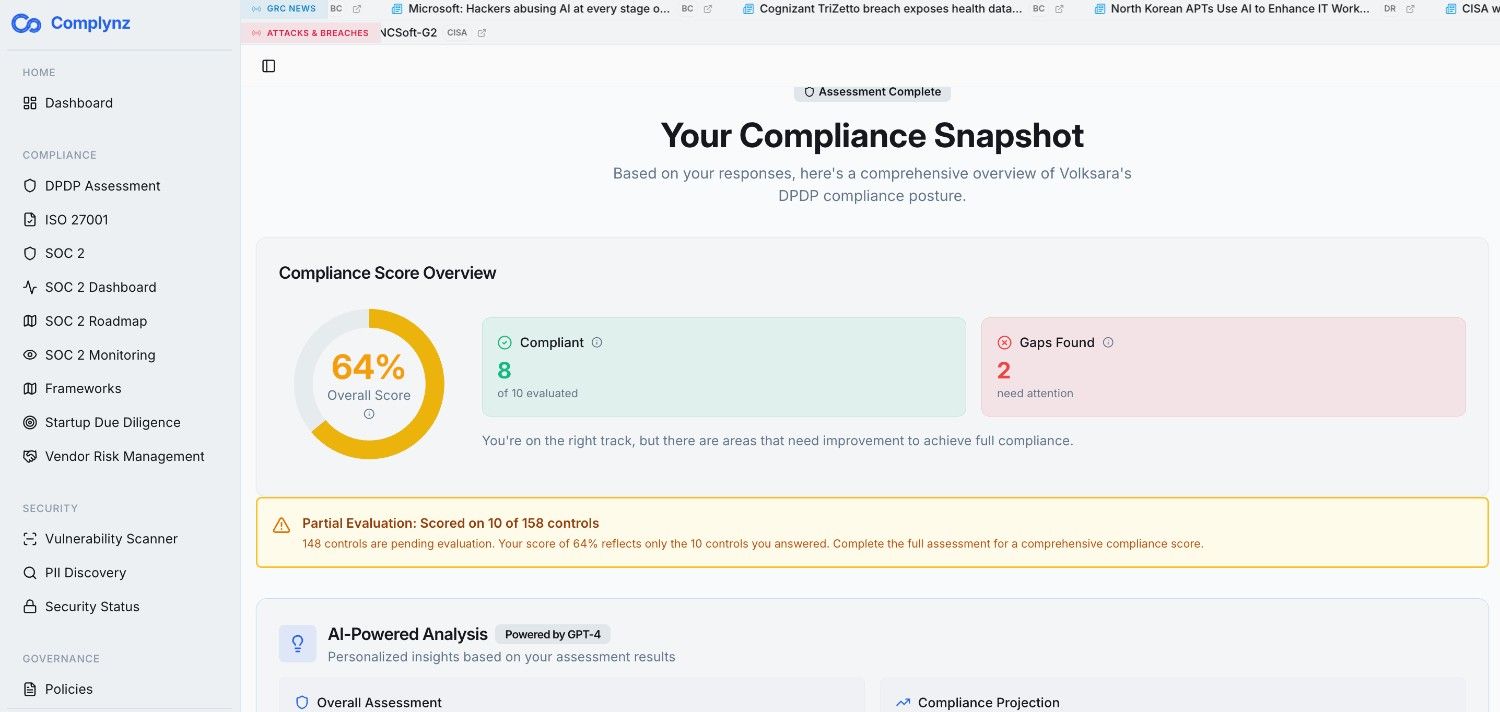Open the Gaps Found info tooltip icon
This screenshot has width=1500, height=712.
(1108, 342)
